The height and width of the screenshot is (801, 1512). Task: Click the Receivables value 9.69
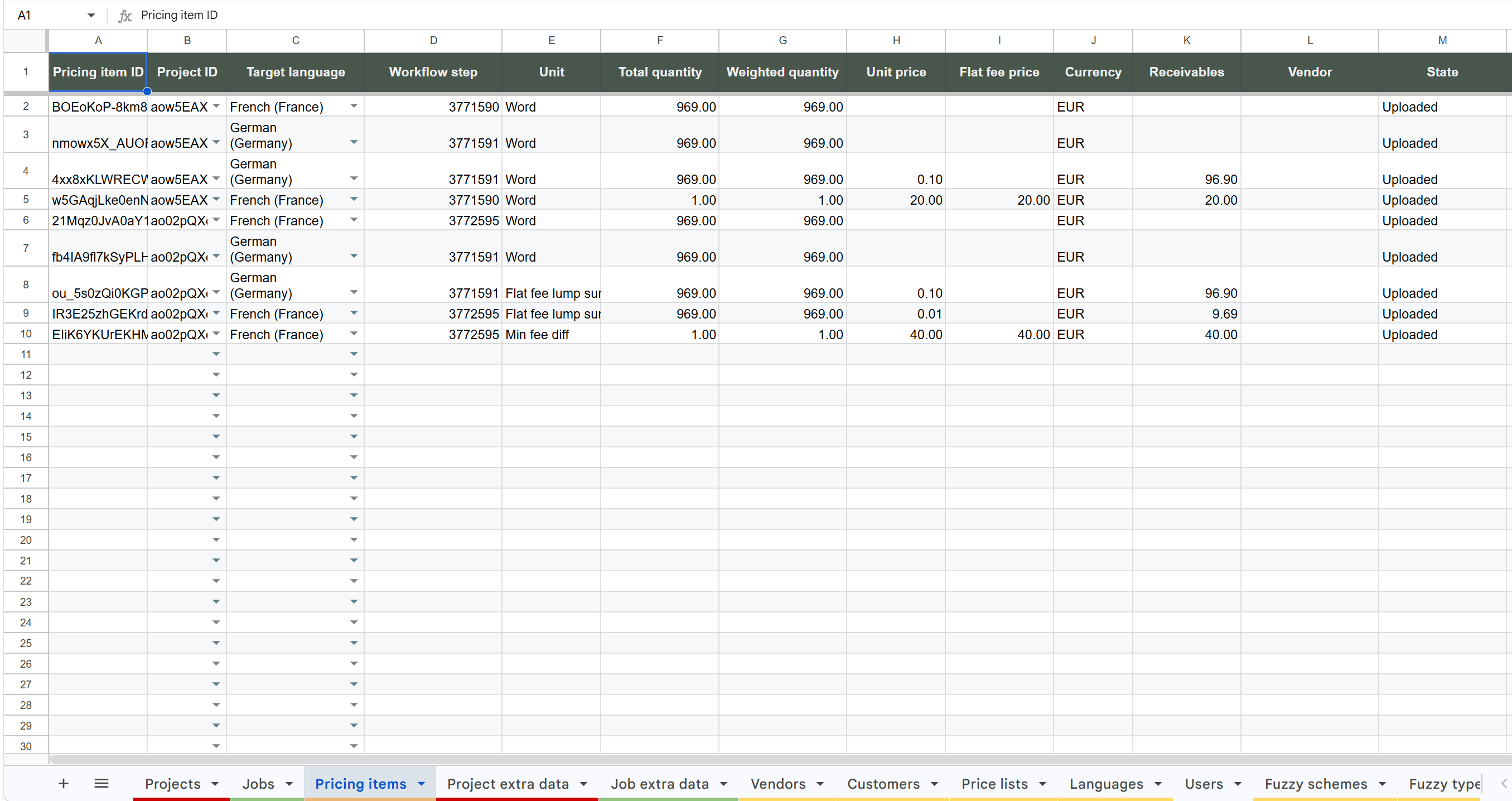[1186, 314]
